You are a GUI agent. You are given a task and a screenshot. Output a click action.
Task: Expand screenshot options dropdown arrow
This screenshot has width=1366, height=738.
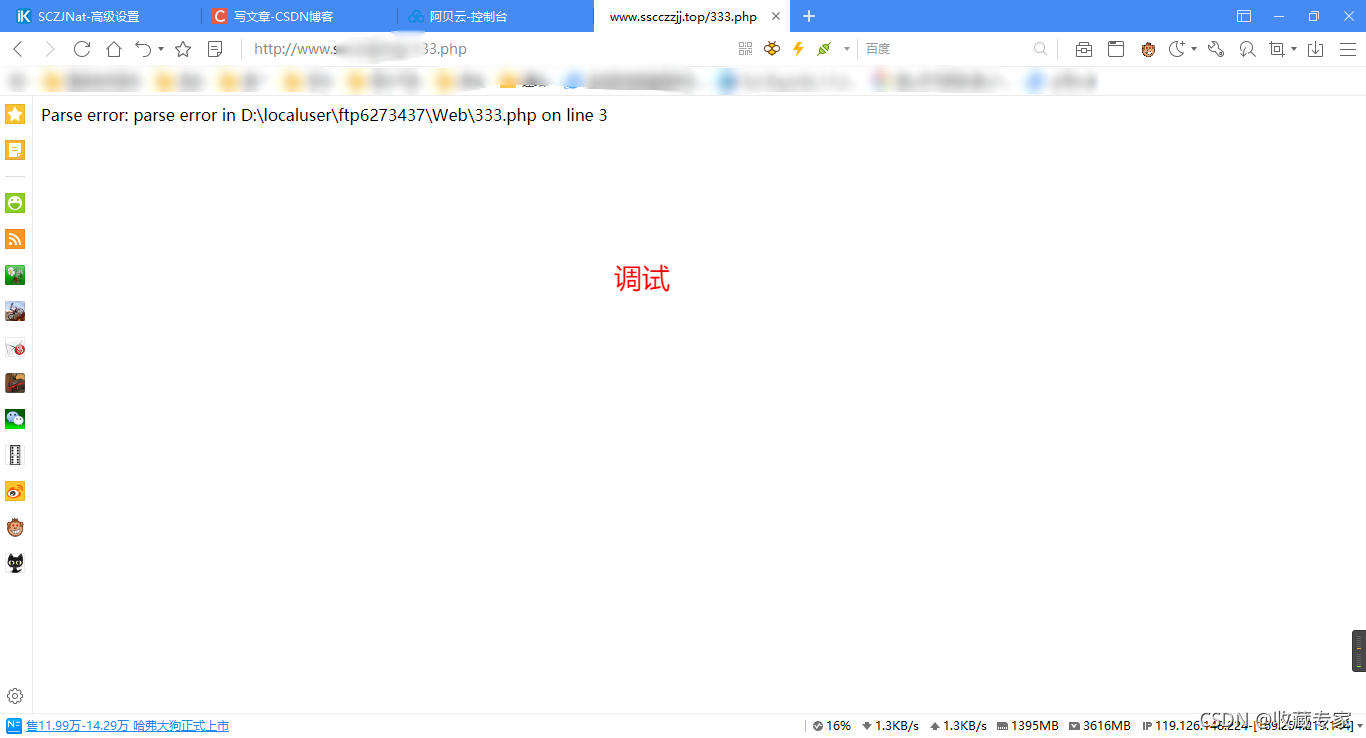click(1294, 49)
